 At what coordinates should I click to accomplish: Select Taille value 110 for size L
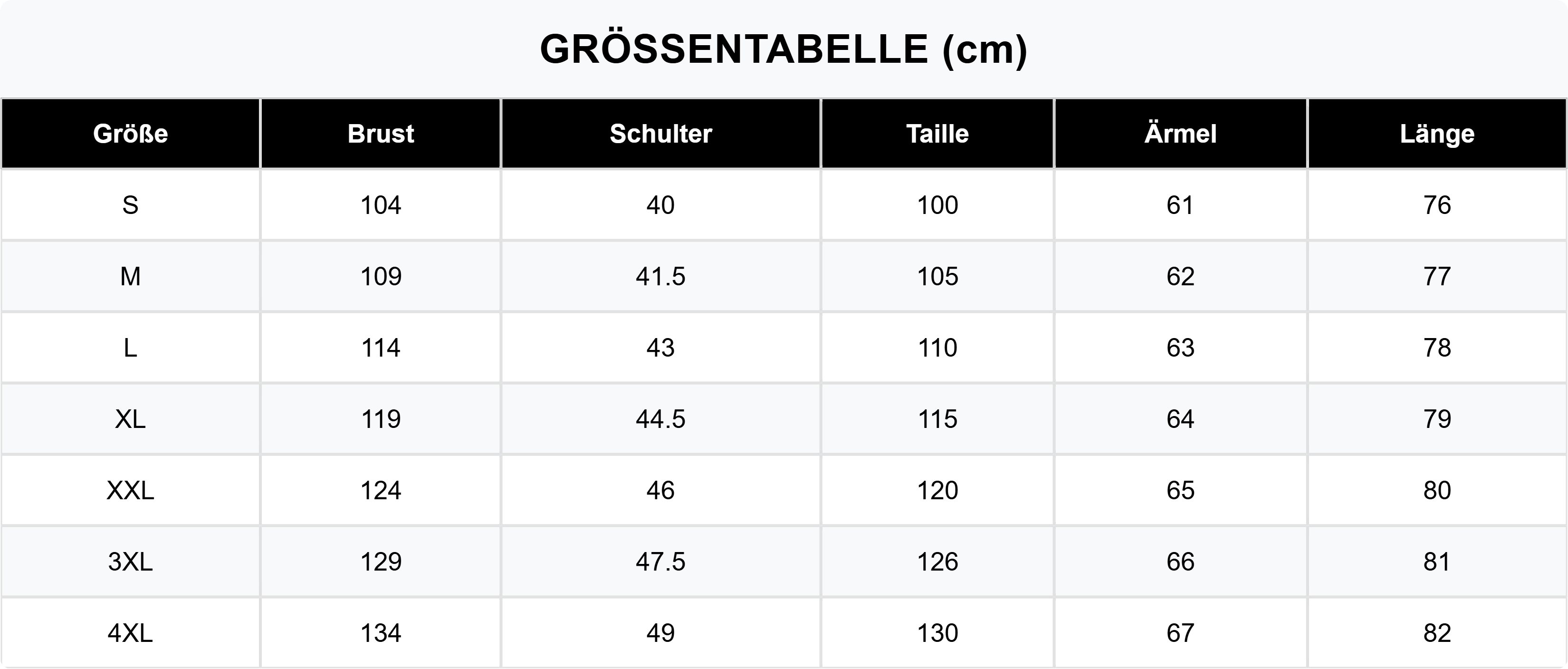pyautogui.click(x=937, y=347)
